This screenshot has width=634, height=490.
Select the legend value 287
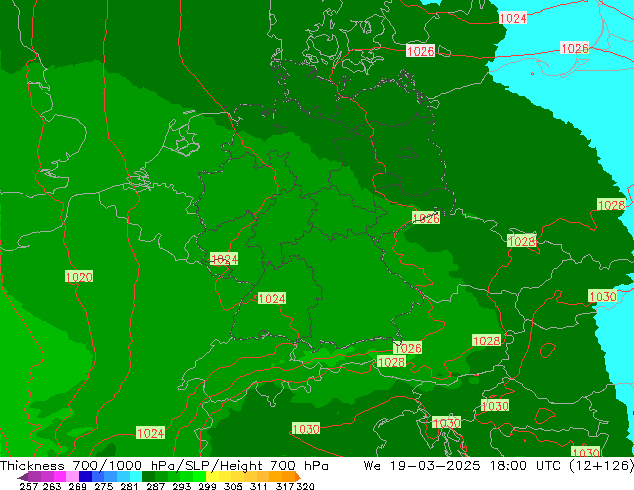[155, 486]
